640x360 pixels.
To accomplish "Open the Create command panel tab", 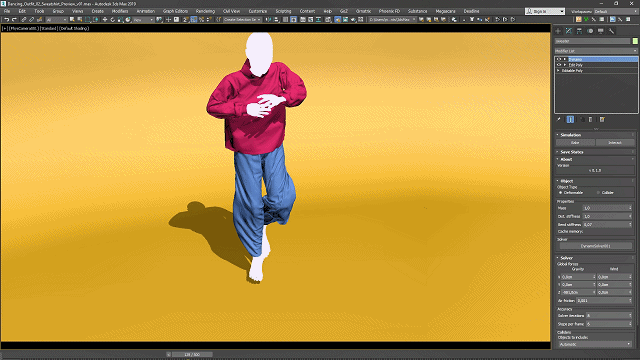I will 558,31.
